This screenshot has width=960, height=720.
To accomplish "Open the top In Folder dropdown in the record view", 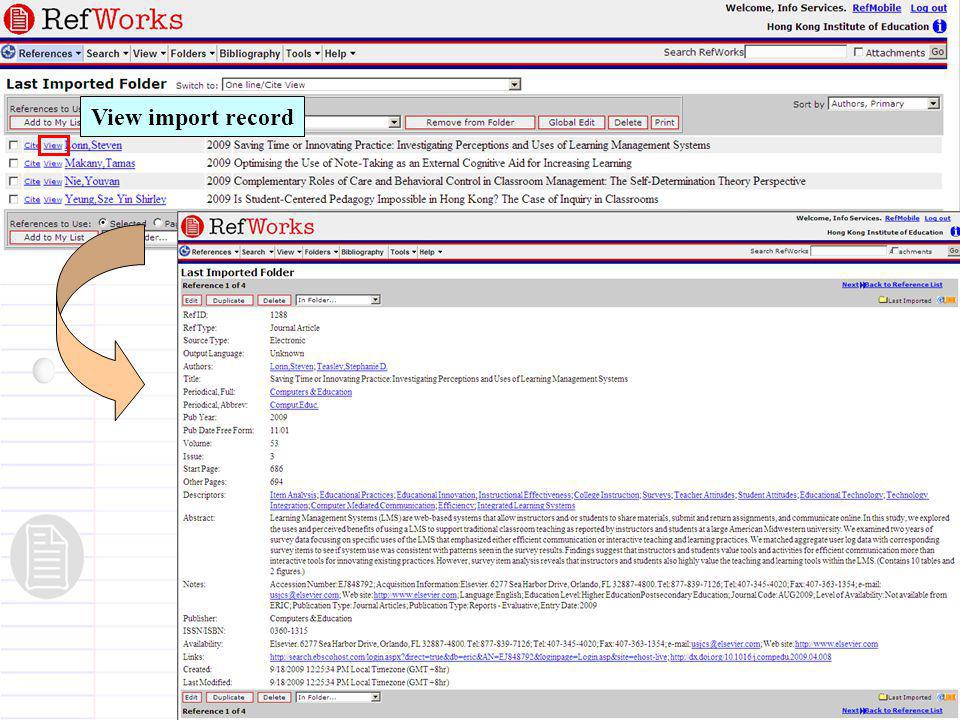I will tap(338, 300).
